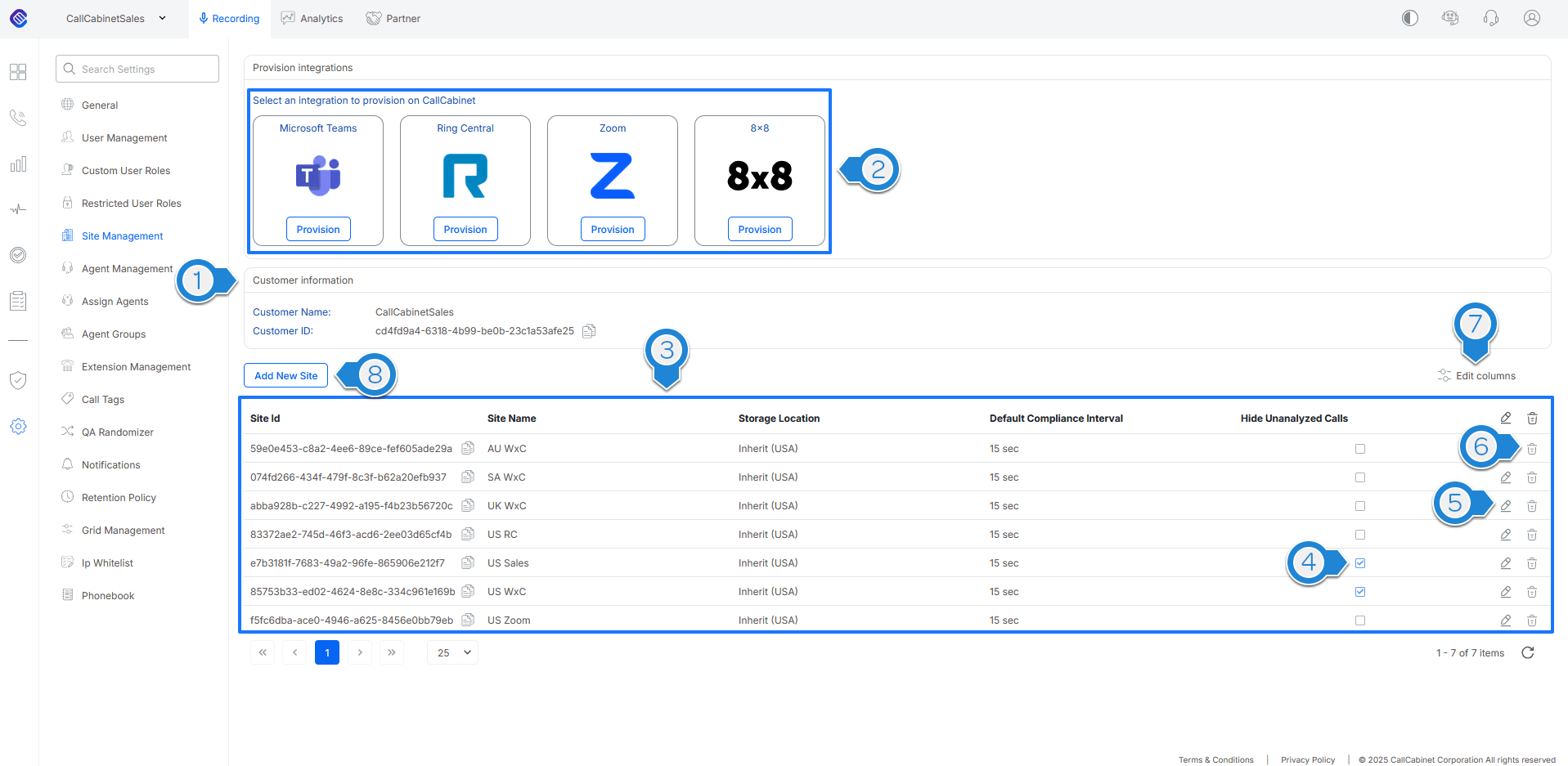Switch to the Partner tab
Screen dimensions: 1568x766
point(393,18)
